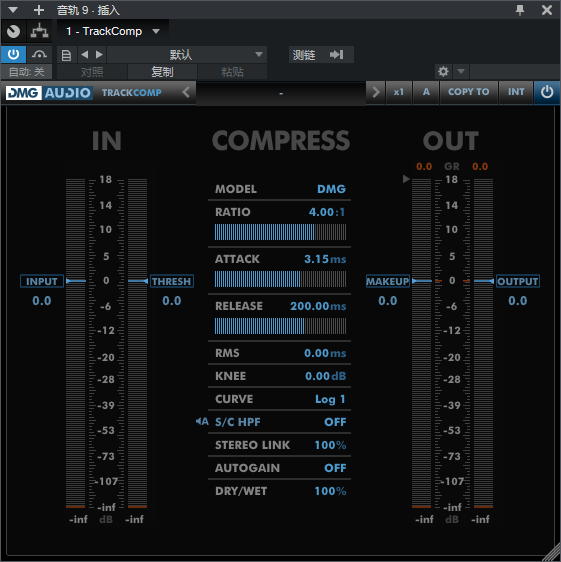
Task: Click the RMS value 0.00ms
Action: point(325,353)
